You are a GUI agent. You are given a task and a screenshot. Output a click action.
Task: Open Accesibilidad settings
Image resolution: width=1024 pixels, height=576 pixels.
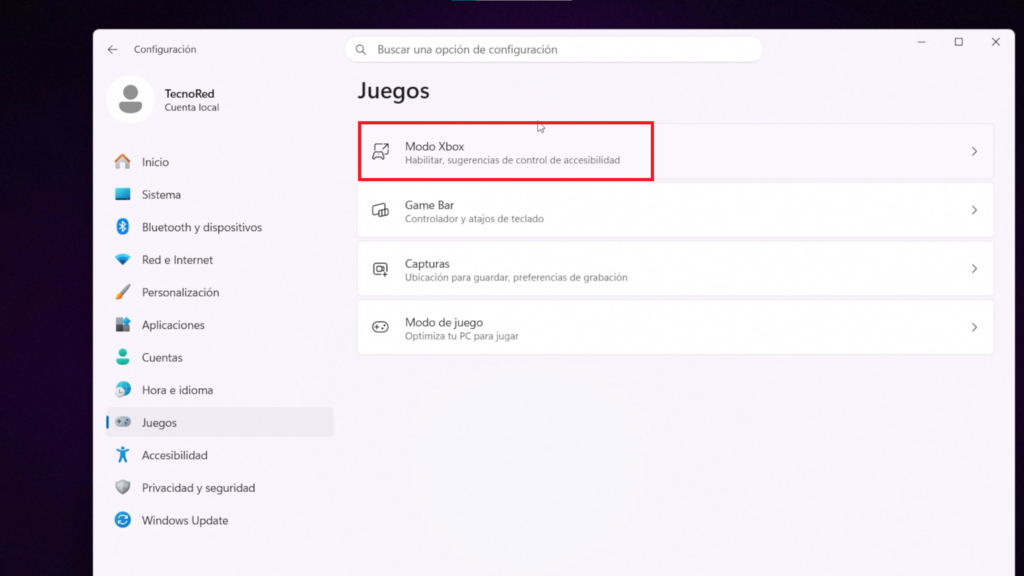tap(219, 455)
